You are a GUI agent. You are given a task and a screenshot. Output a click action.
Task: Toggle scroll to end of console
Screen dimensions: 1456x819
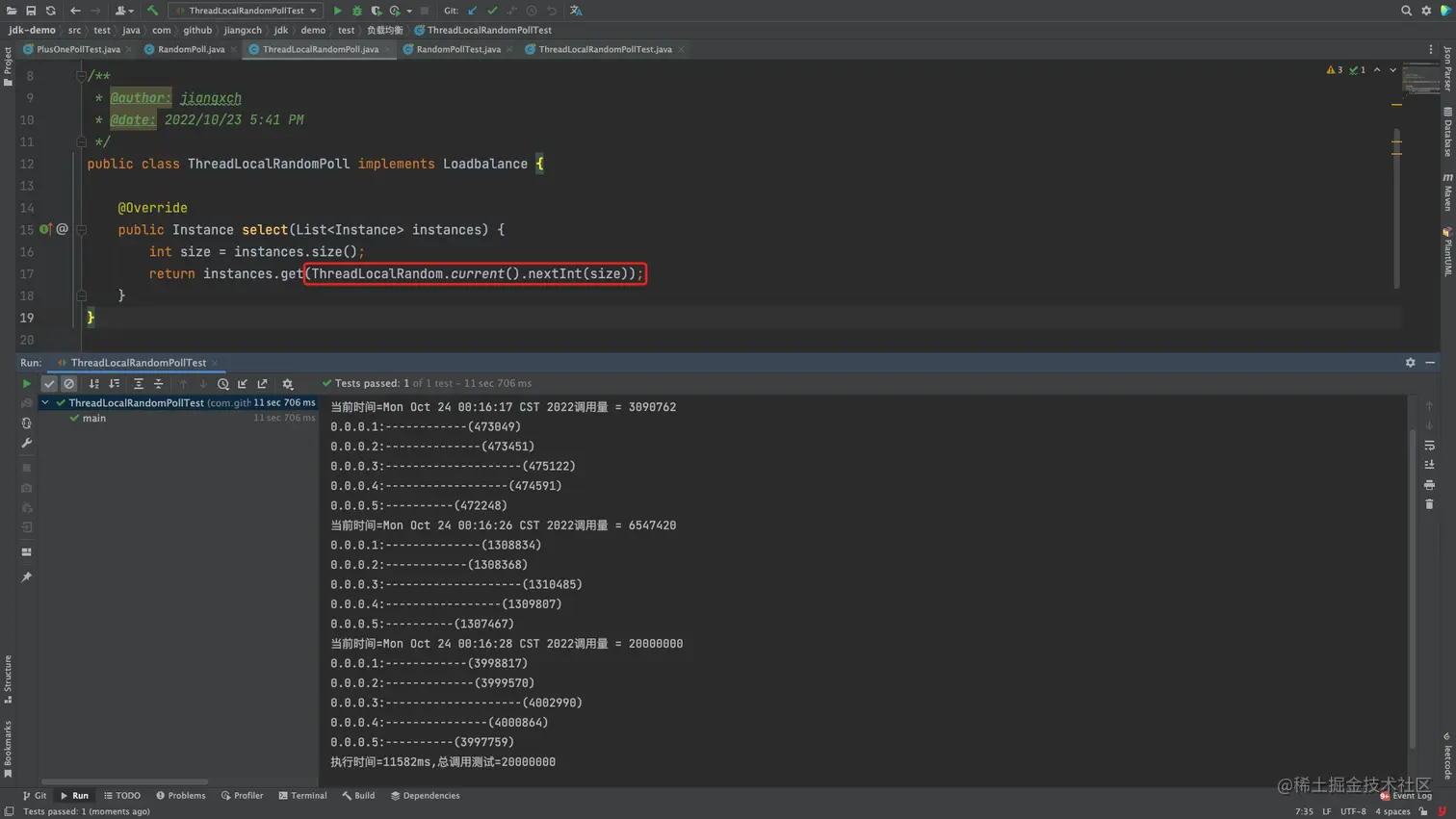(1429, 465)
